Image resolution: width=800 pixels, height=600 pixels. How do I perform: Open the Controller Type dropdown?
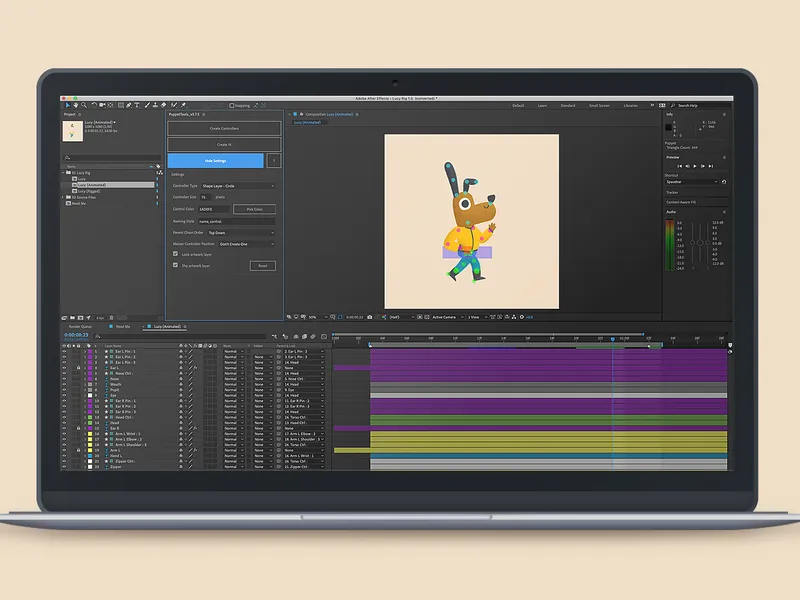tap(238, 186)
